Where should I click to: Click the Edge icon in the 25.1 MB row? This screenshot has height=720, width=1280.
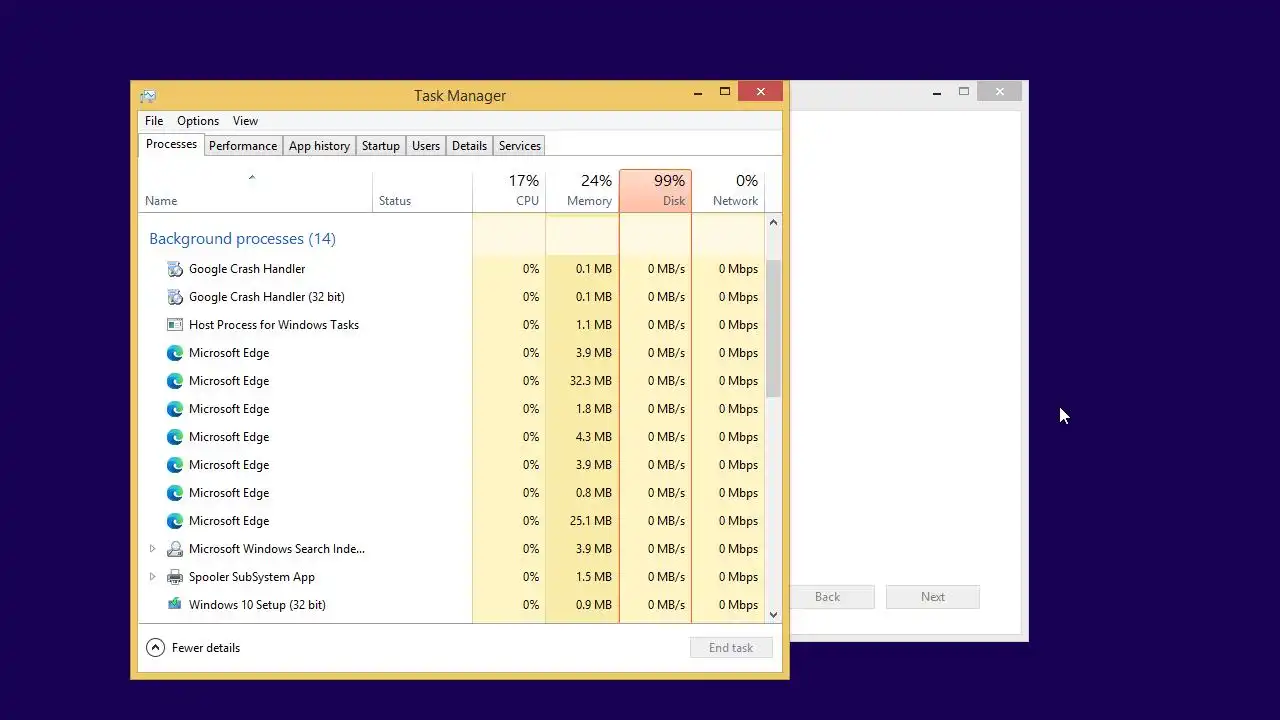coord(175,521)
